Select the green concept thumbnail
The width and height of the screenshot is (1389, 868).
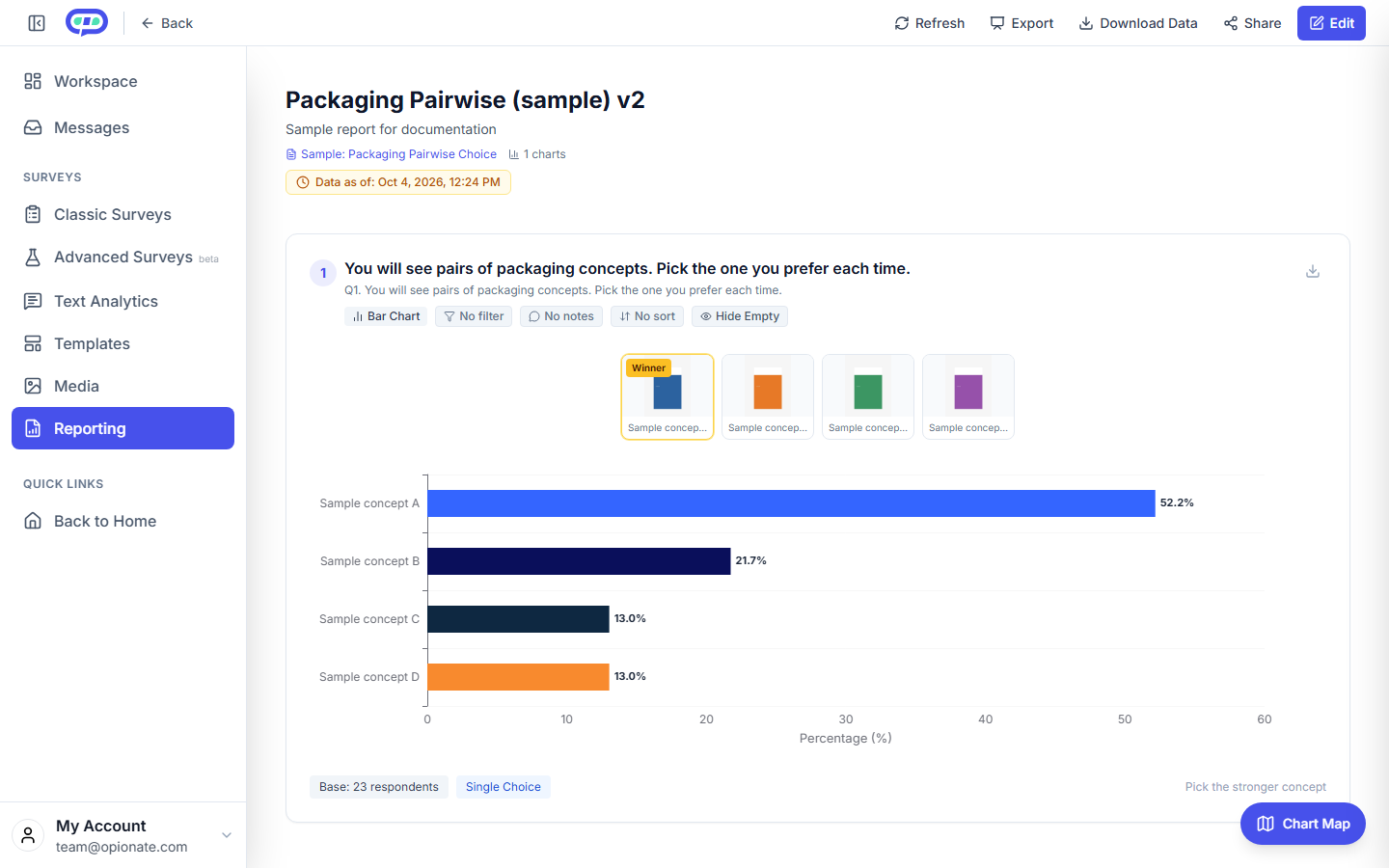coord(868,396)
